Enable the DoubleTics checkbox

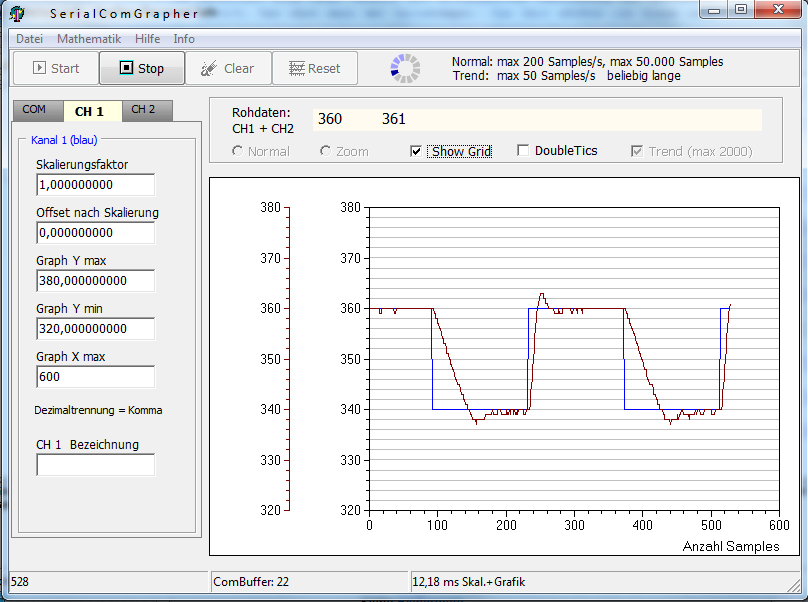click(x=523, y=151)
